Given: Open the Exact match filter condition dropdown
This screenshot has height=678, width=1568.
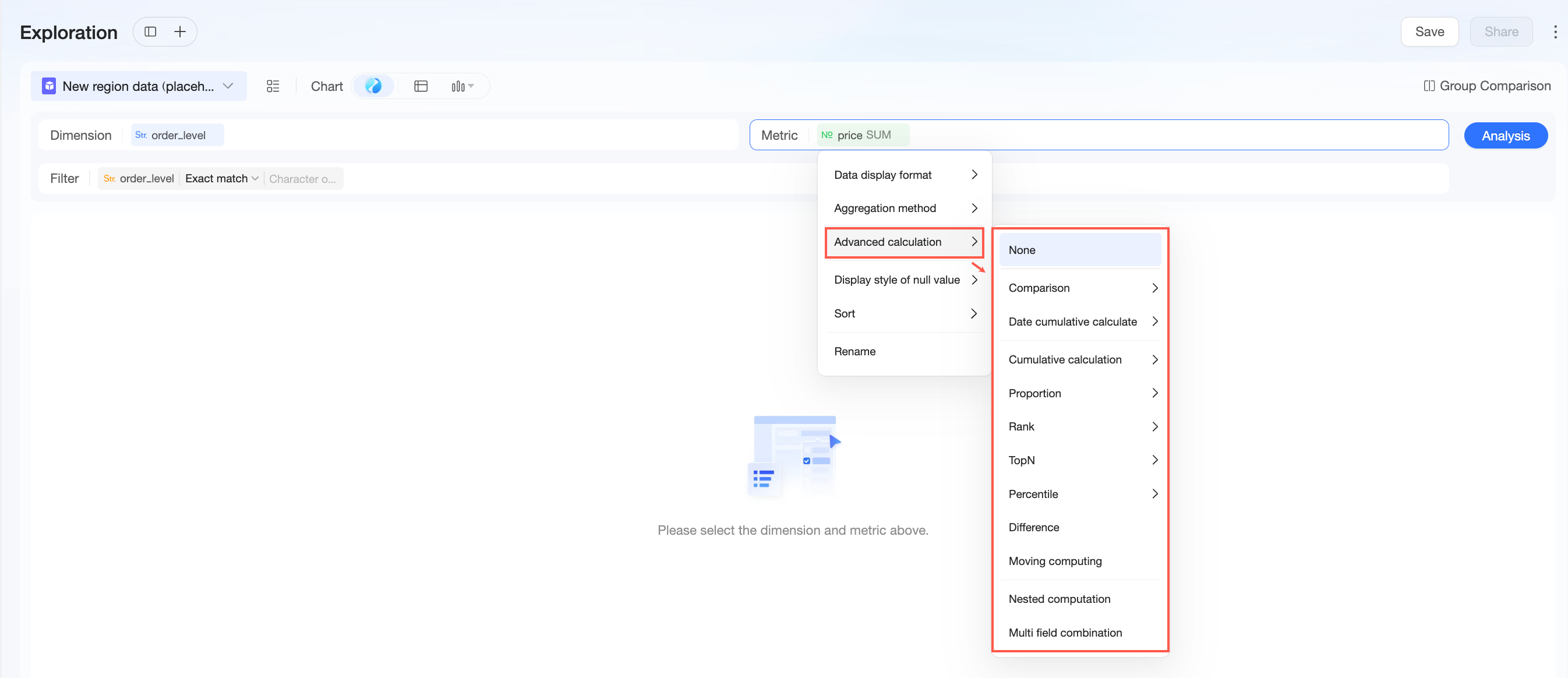Looking at the screenshot, I should pyautogui.click(x=221, y=178).
